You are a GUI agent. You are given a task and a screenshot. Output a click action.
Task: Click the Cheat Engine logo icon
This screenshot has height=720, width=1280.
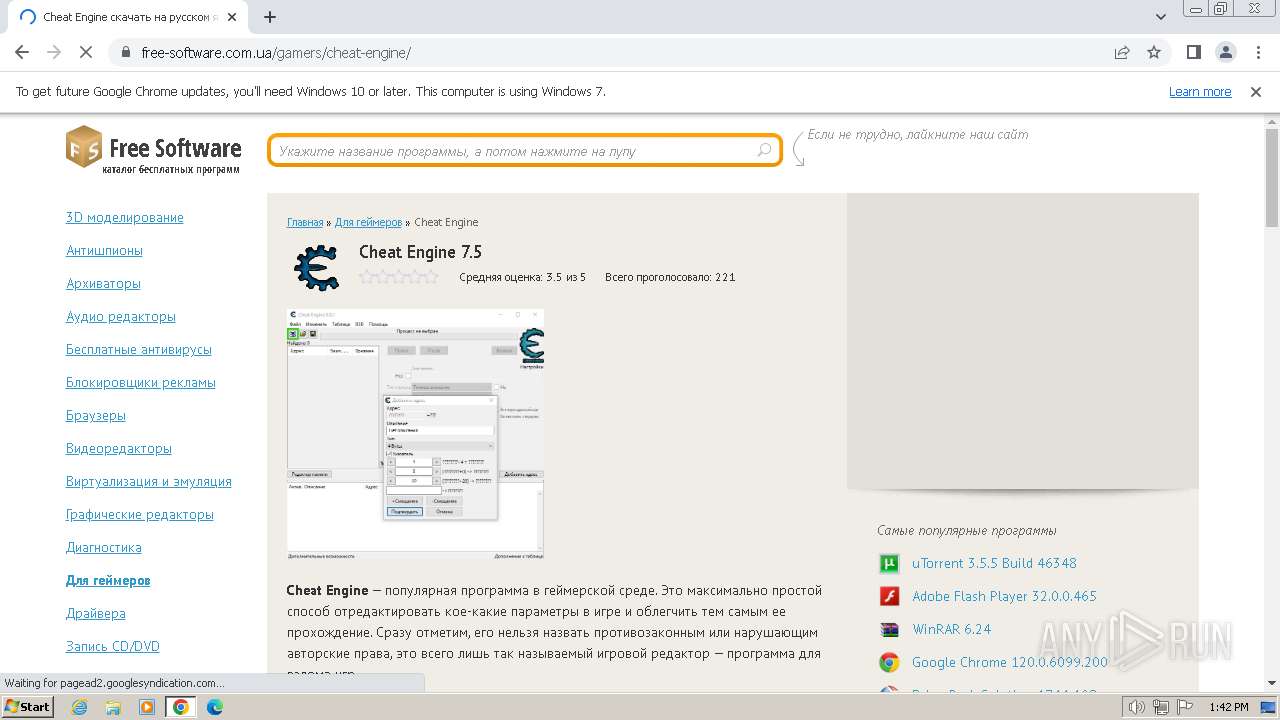click(x=317, y=267)
